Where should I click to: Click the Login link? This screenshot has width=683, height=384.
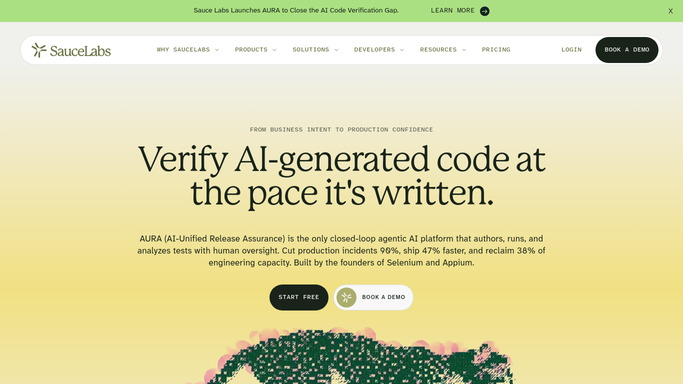click(571, 50)
